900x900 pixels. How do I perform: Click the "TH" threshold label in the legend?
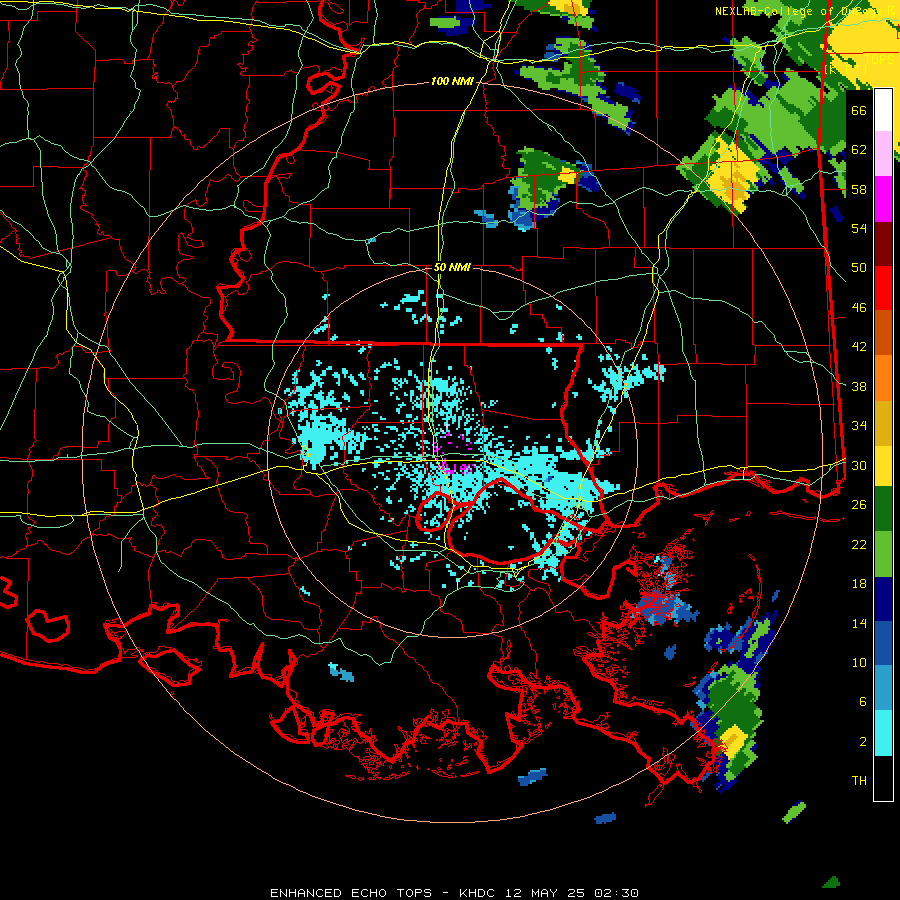[x=859, y=780]
